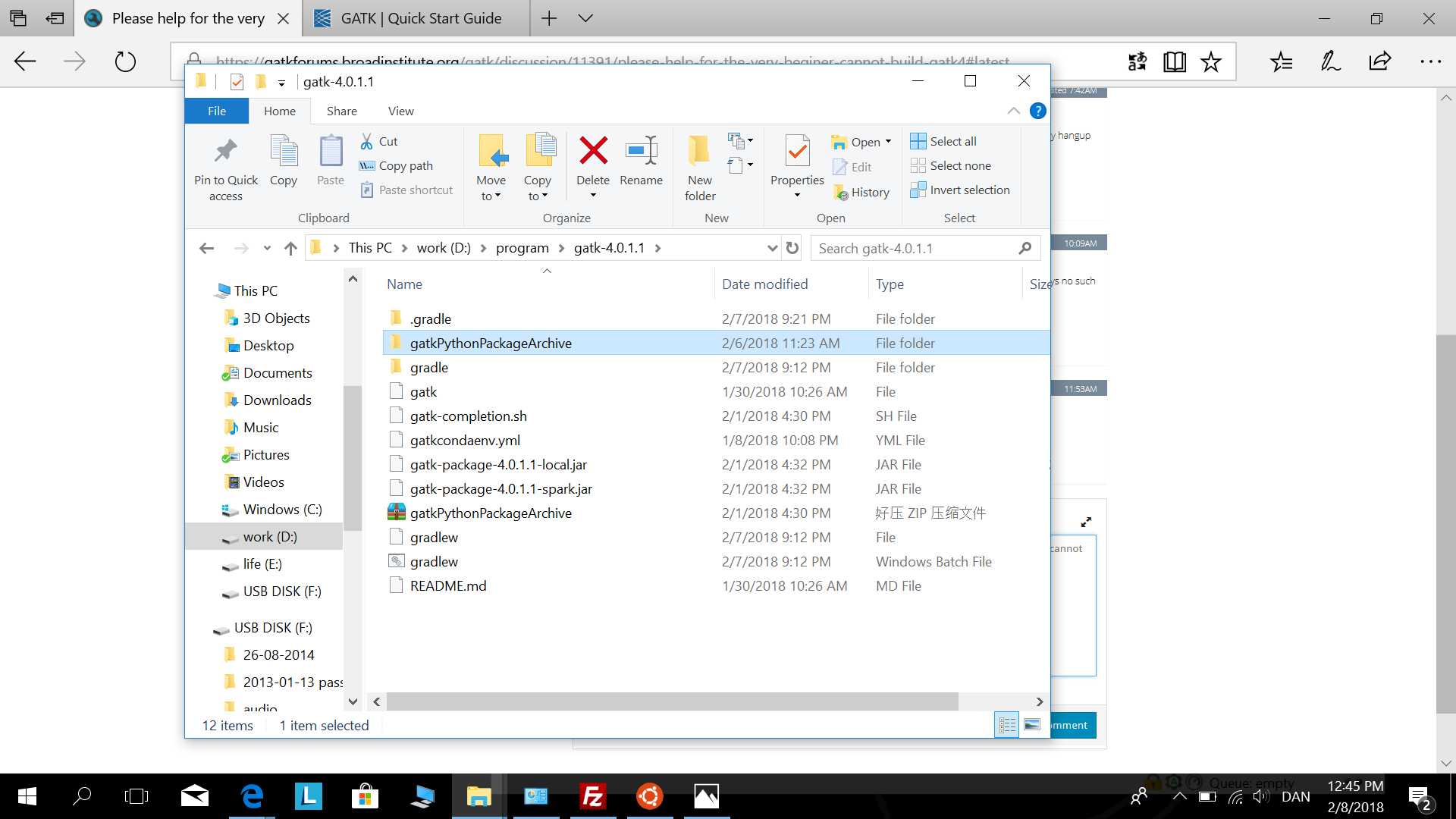Image resolution: width=1456 pixels, height=819 pixels.
Task: Click Select none in ribbon
Action: 951,165
